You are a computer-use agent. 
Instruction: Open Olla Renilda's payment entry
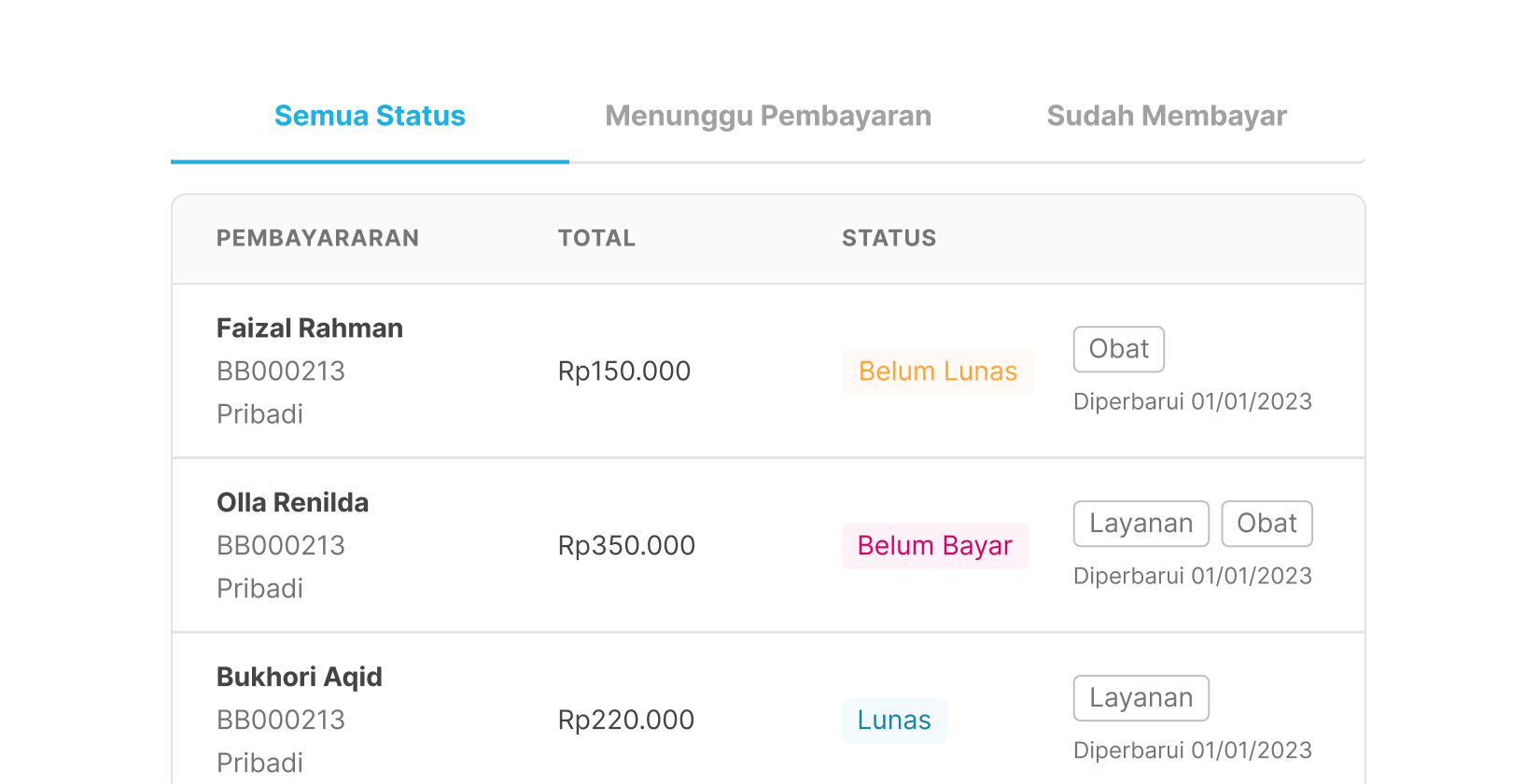(292, 502)
